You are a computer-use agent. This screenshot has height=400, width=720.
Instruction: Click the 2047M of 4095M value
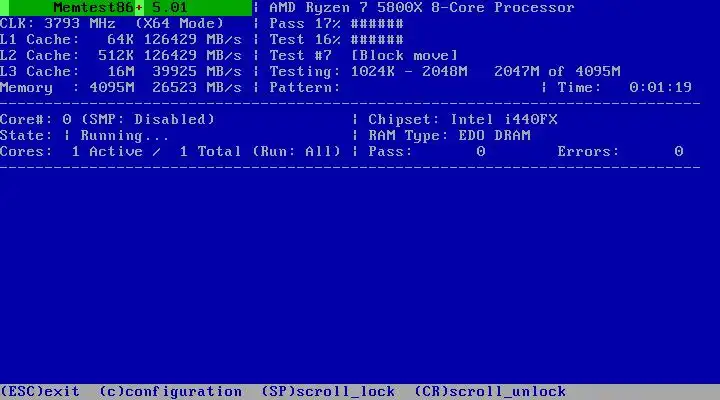click(557, 72)
